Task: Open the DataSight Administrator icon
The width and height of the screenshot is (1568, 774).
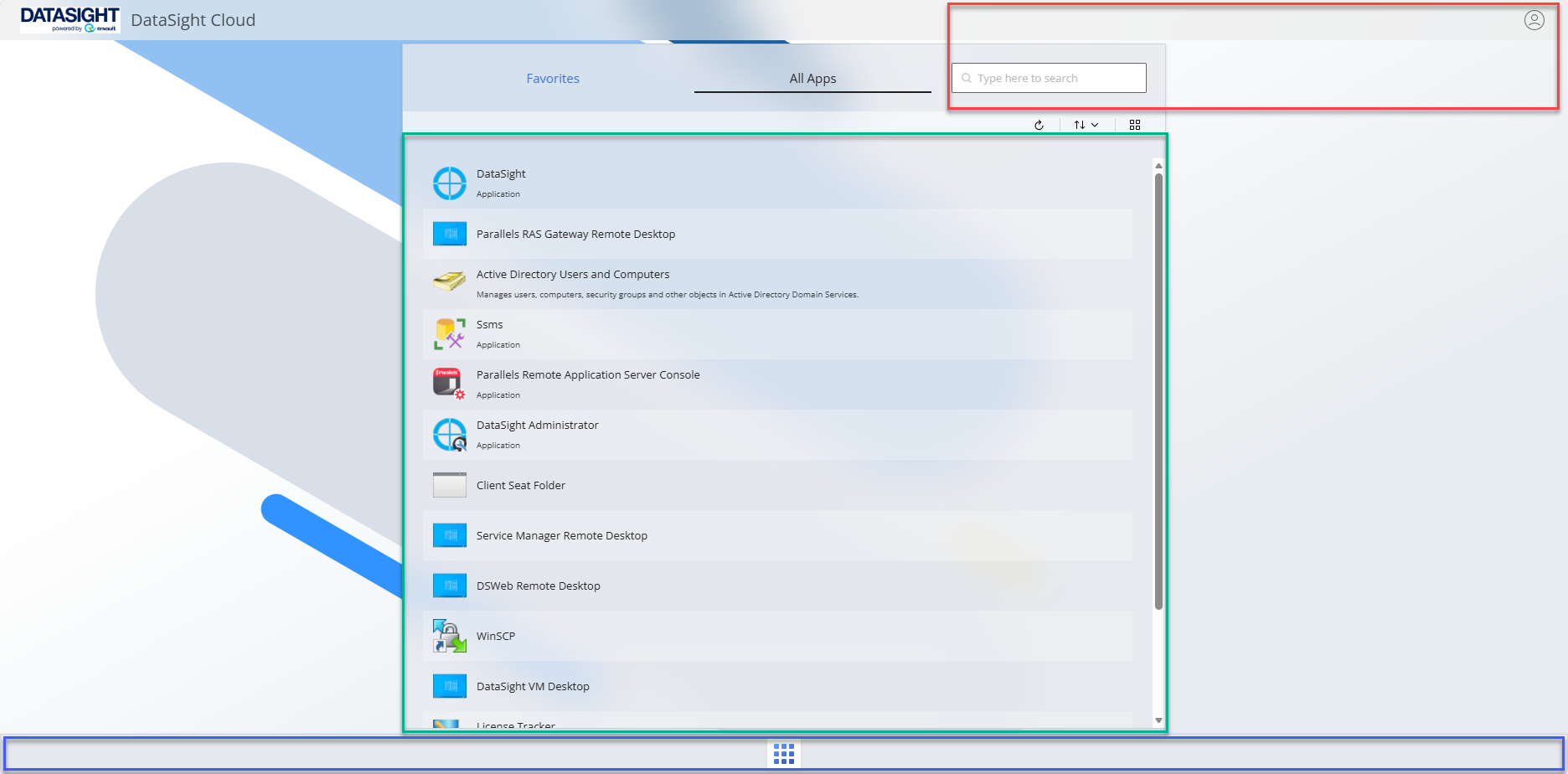Action: pos(449,435)
